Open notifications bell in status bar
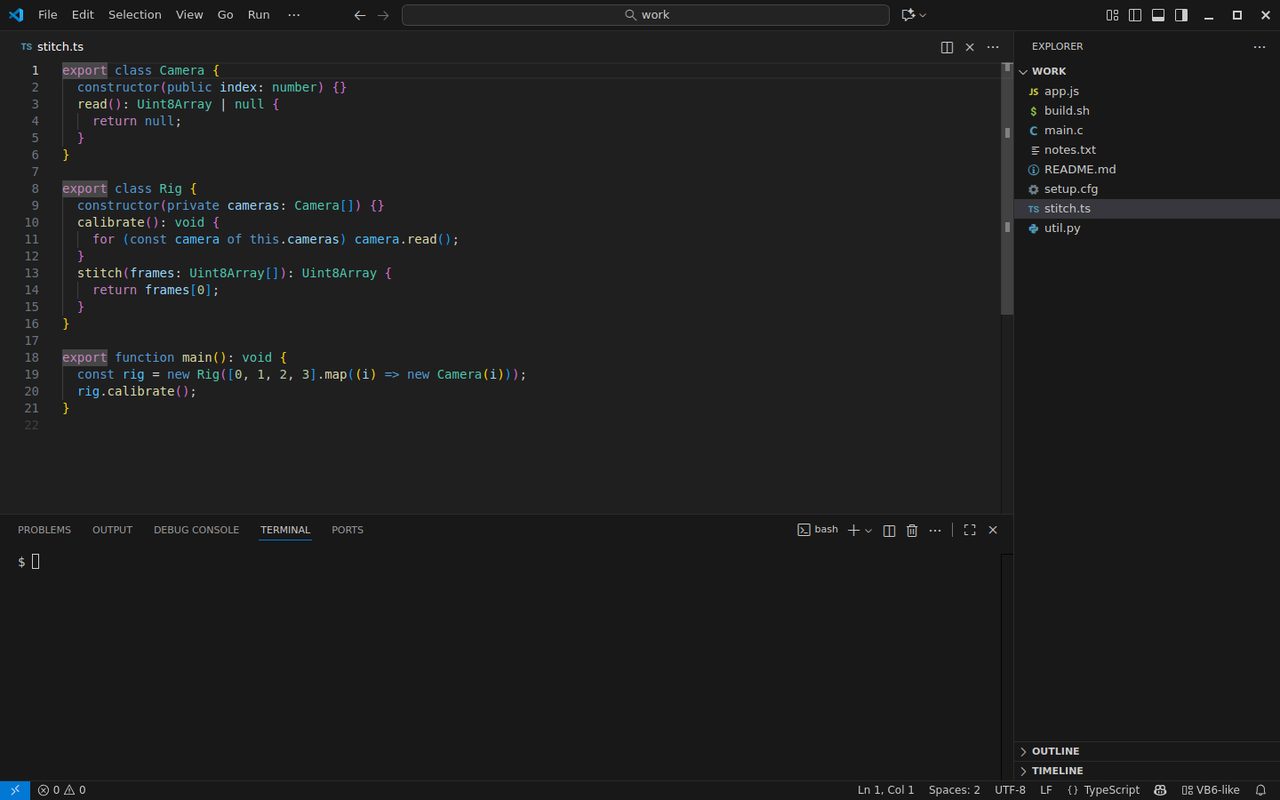Image resolution: width=1280 pixels, height=800 pixels. [x=1261, y=790]
